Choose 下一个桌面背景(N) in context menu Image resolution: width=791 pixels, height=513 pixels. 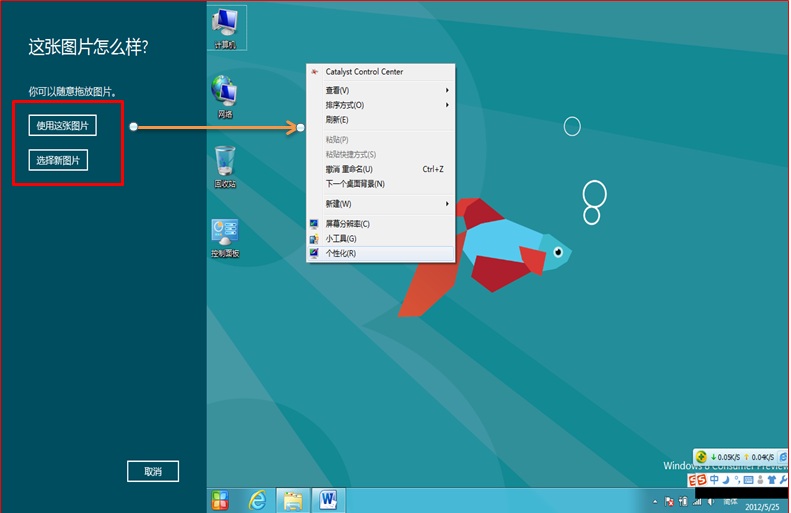(381, 184)
